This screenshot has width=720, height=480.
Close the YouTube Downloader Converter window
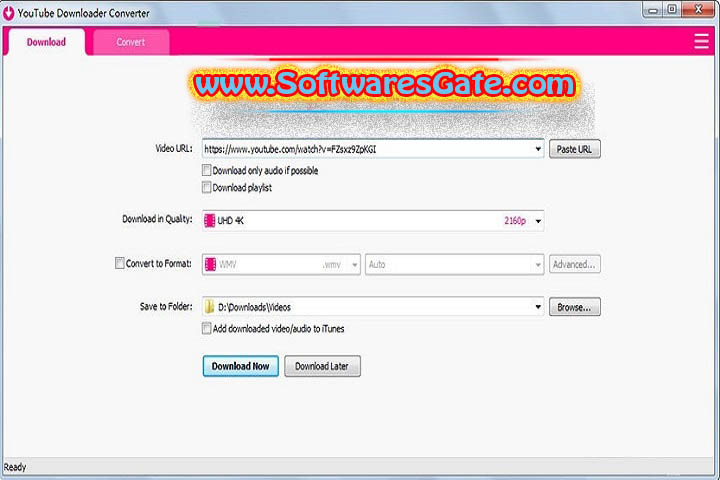click(698, 9)
